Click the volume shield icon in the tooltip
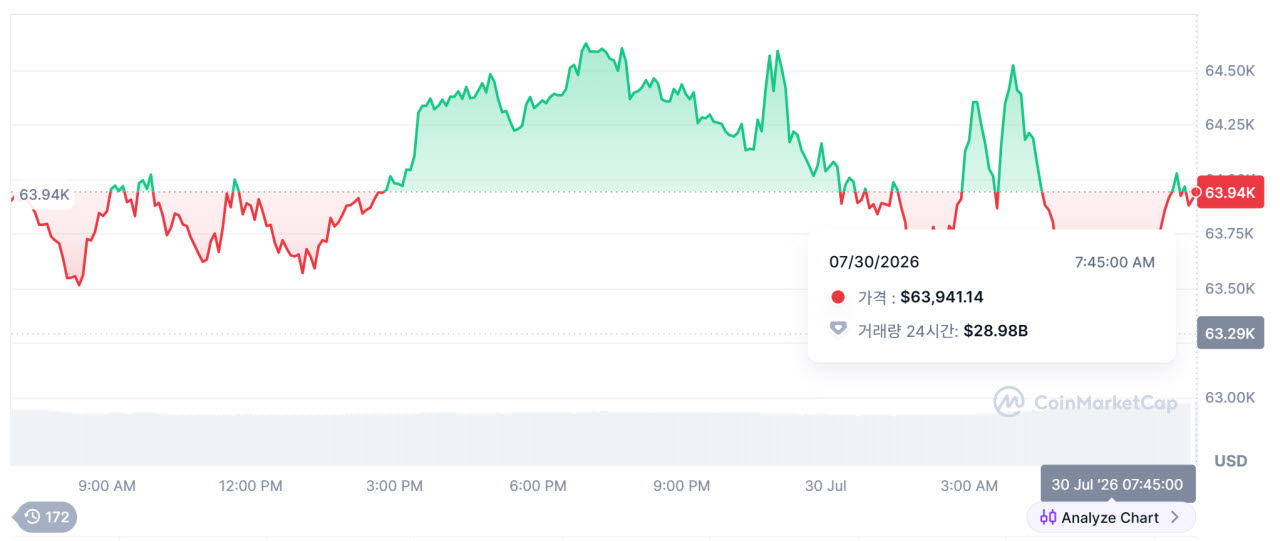This screenshot has width=1280, height=541. 838,329
